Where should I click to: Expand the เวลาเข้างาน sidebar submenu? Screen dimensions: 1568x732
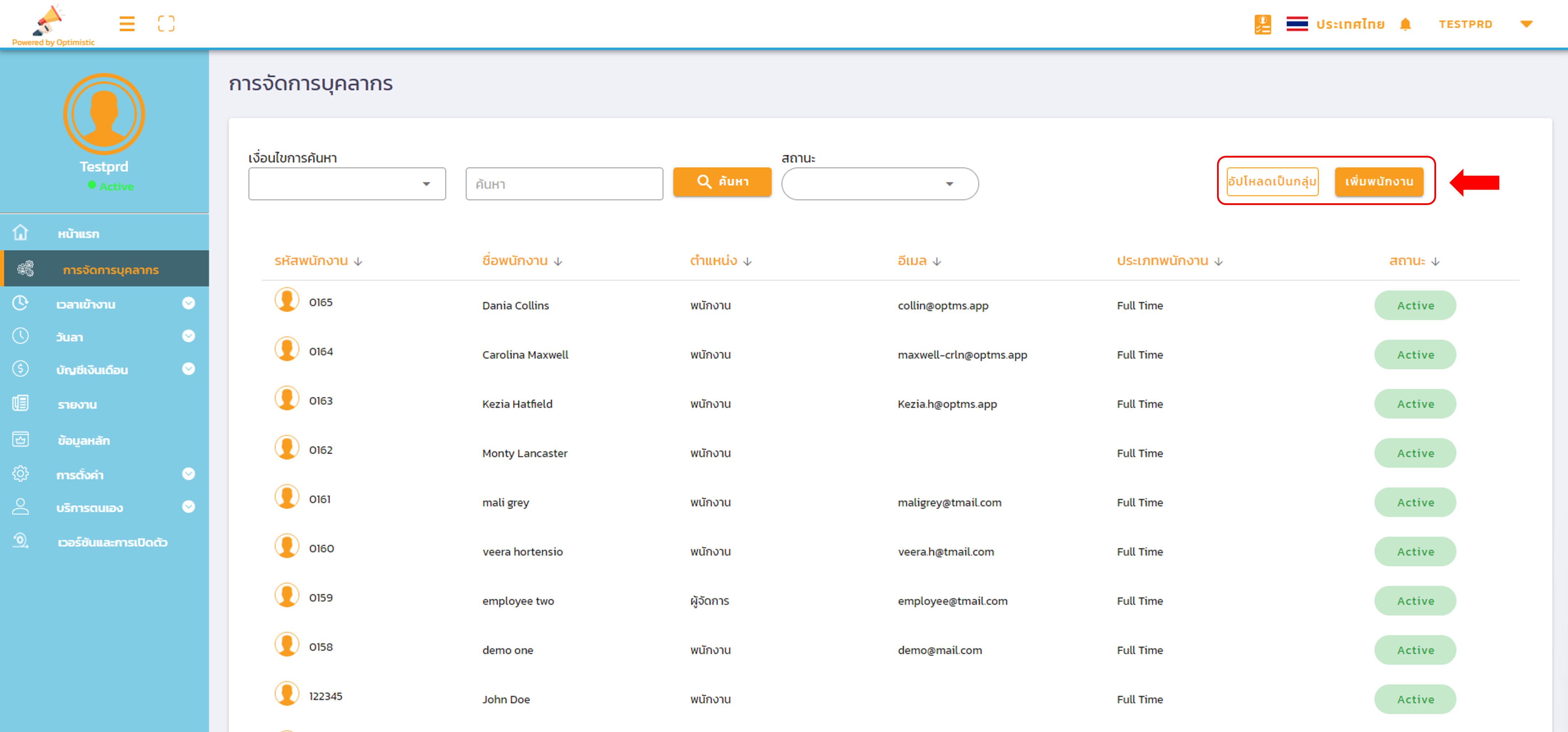tap(189, 303)
